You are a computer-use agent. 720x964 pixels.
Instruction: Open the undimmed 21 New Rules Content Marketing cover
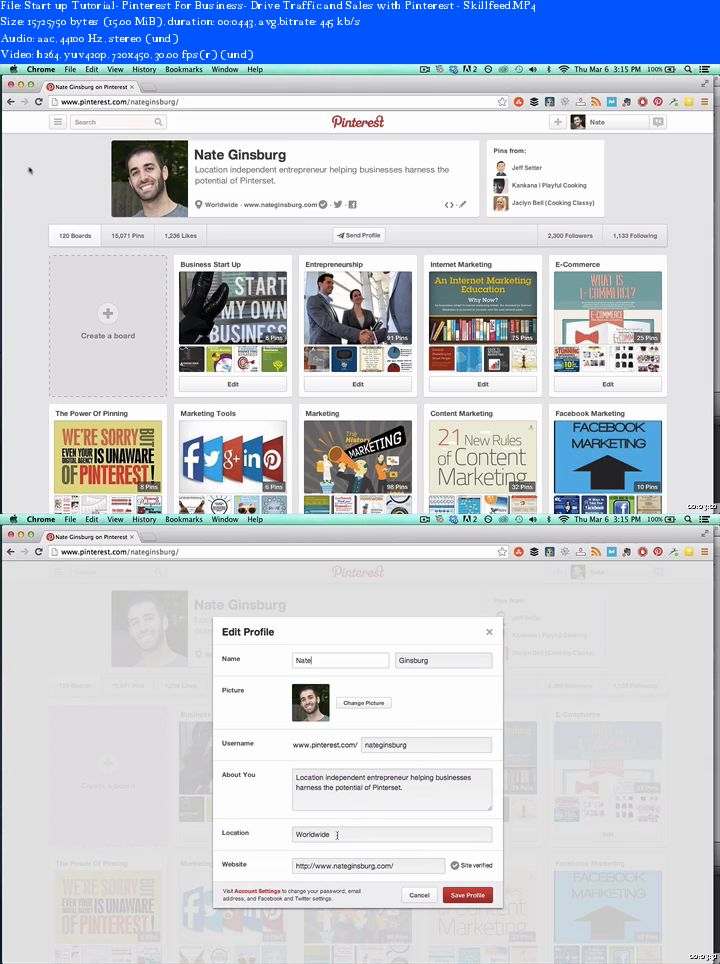(x=483, y=457)
